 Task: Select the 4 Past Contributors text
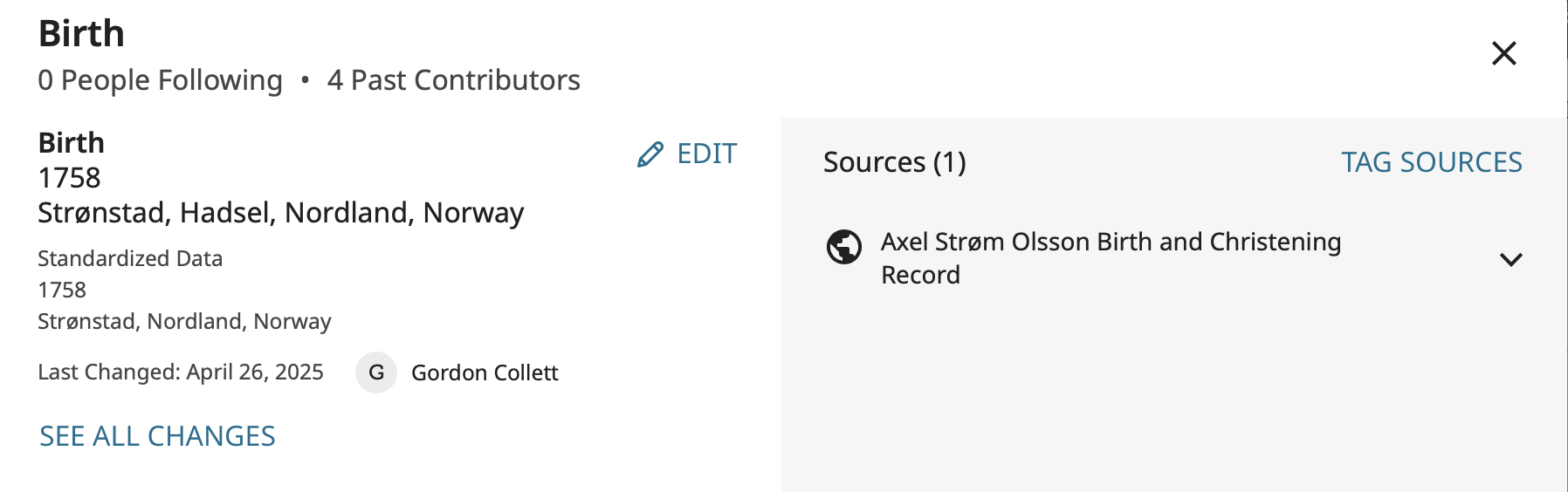pos(453,80)
